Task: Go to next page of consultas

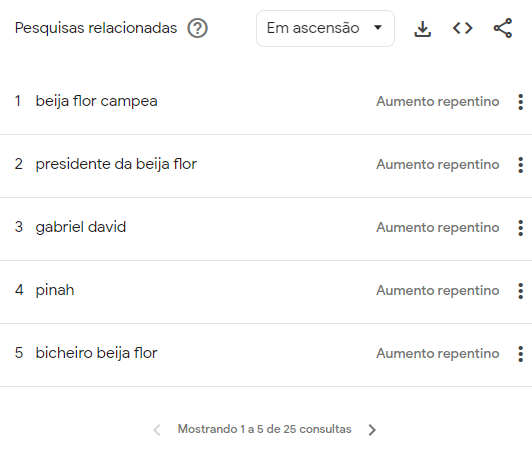Action: coord(372,430)
